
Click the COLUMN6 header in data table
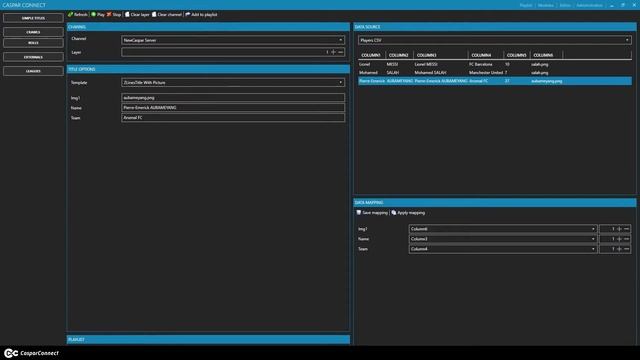pyautogui.click(x=546, y=55)
